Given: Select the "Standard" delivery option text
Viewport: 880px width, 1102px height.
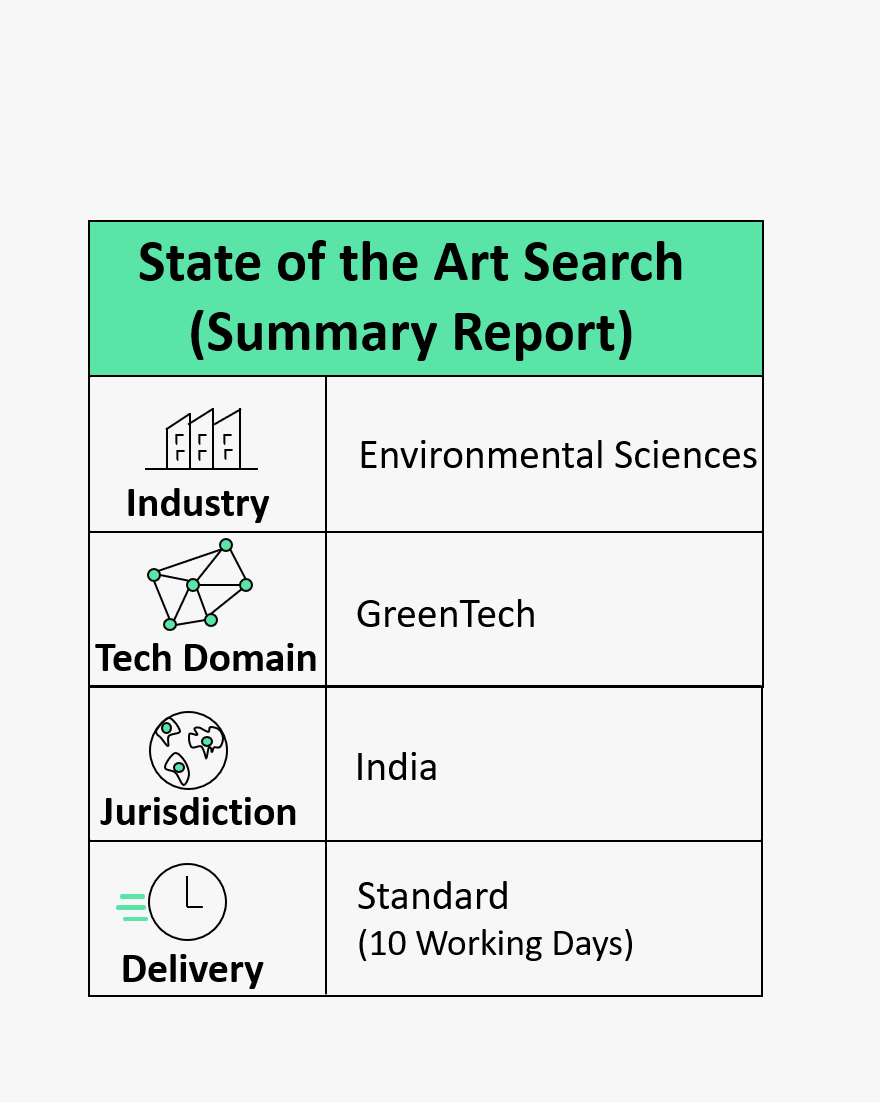Looking at the screenshot, I should click(x=433, y=896).
